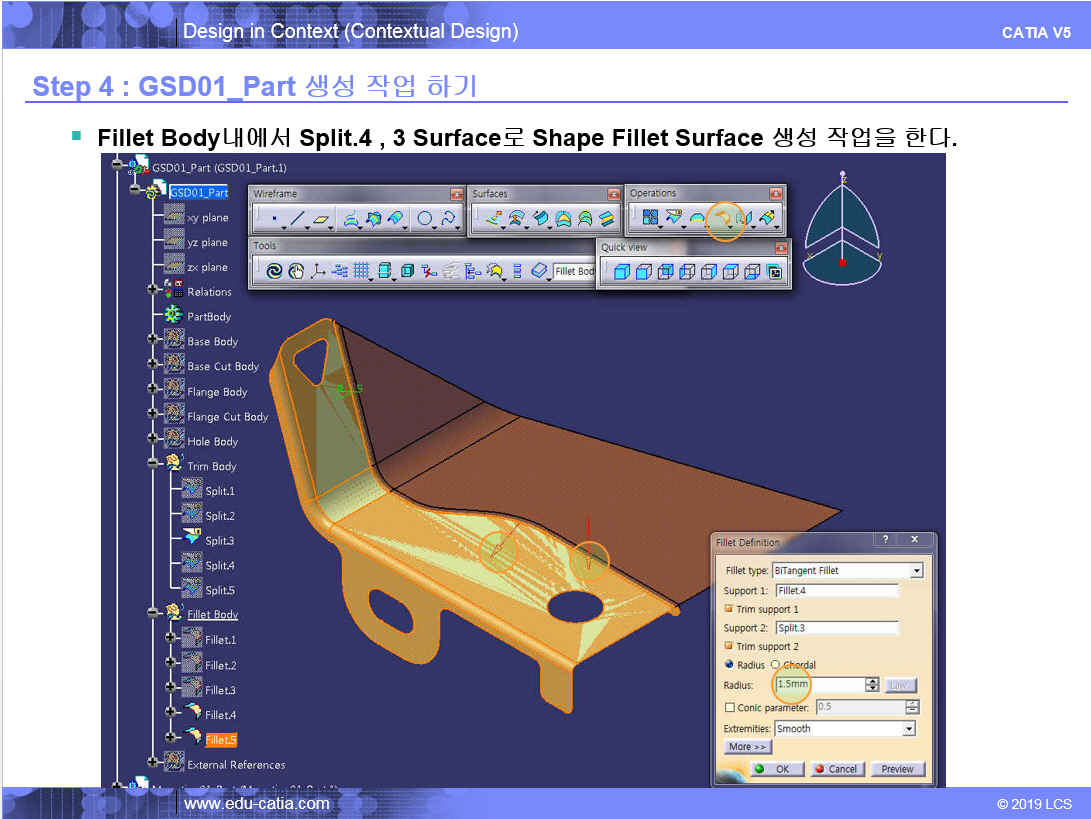Select the Plane tool in Wireframe toolbar
1091x819 pixels.
(321, 219)
